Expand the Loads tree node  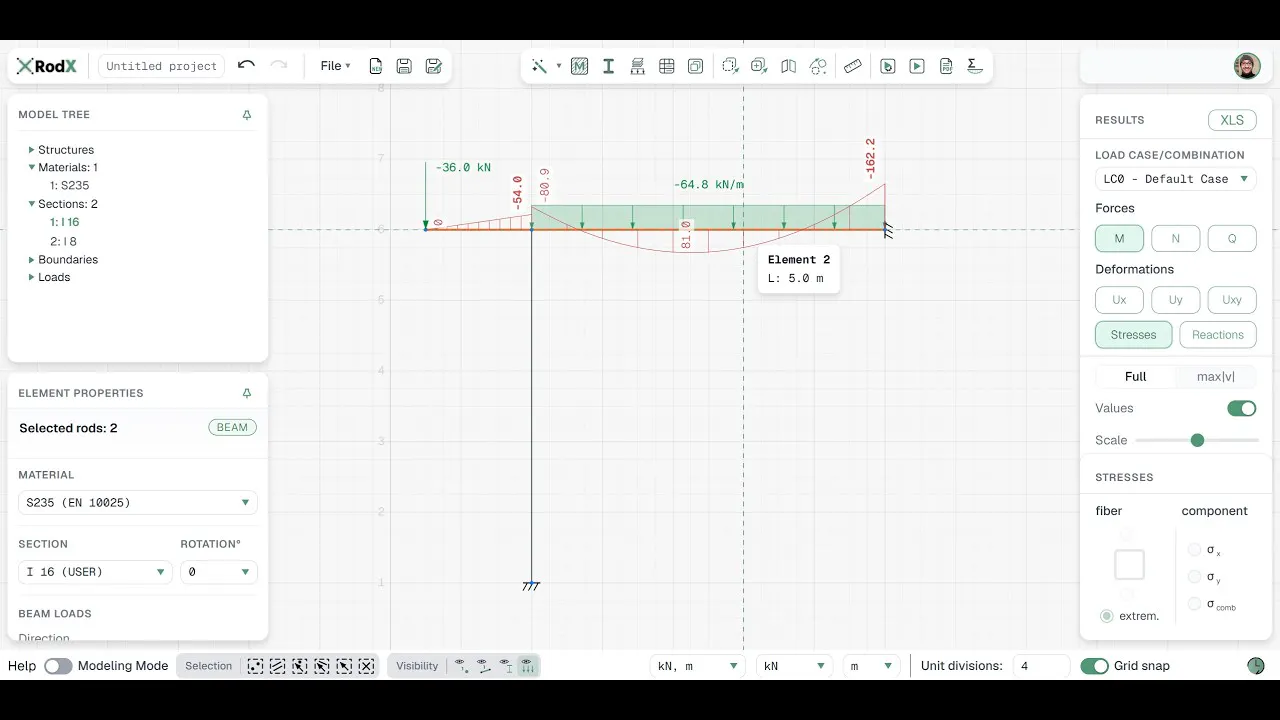tap(31, 277)
